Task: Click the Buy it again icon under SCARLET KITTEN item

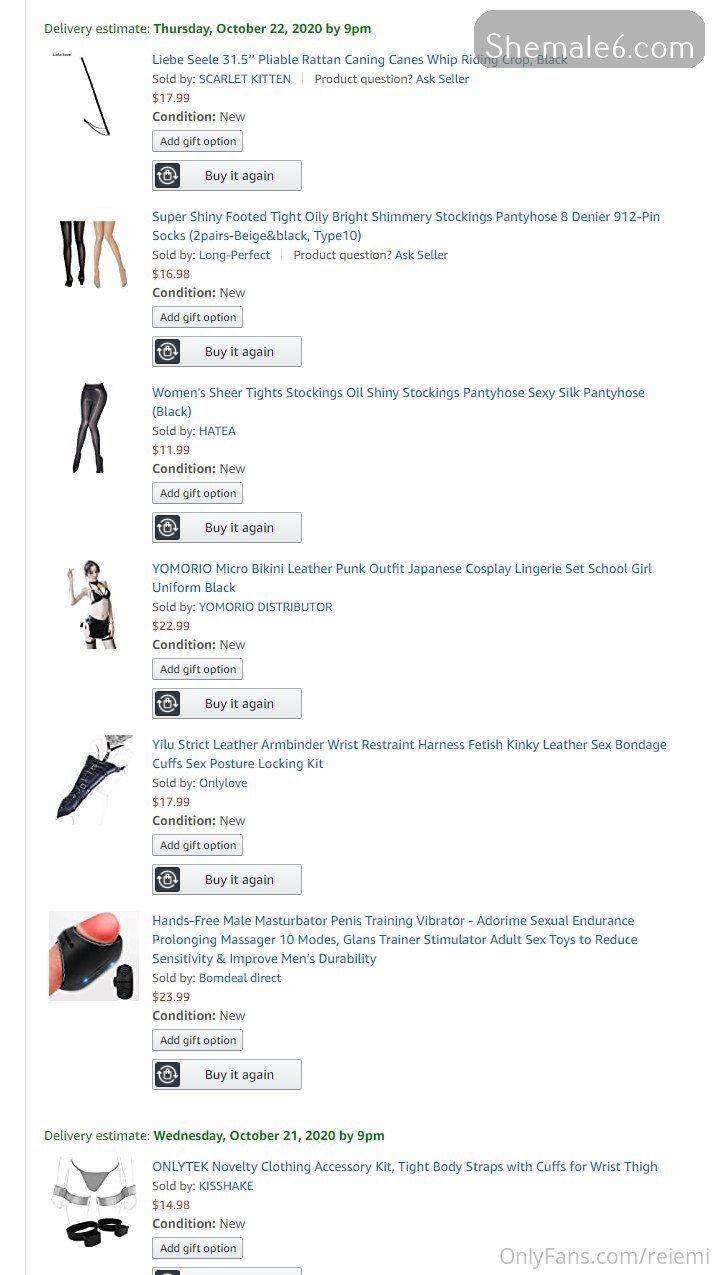Action: (168, 176)
